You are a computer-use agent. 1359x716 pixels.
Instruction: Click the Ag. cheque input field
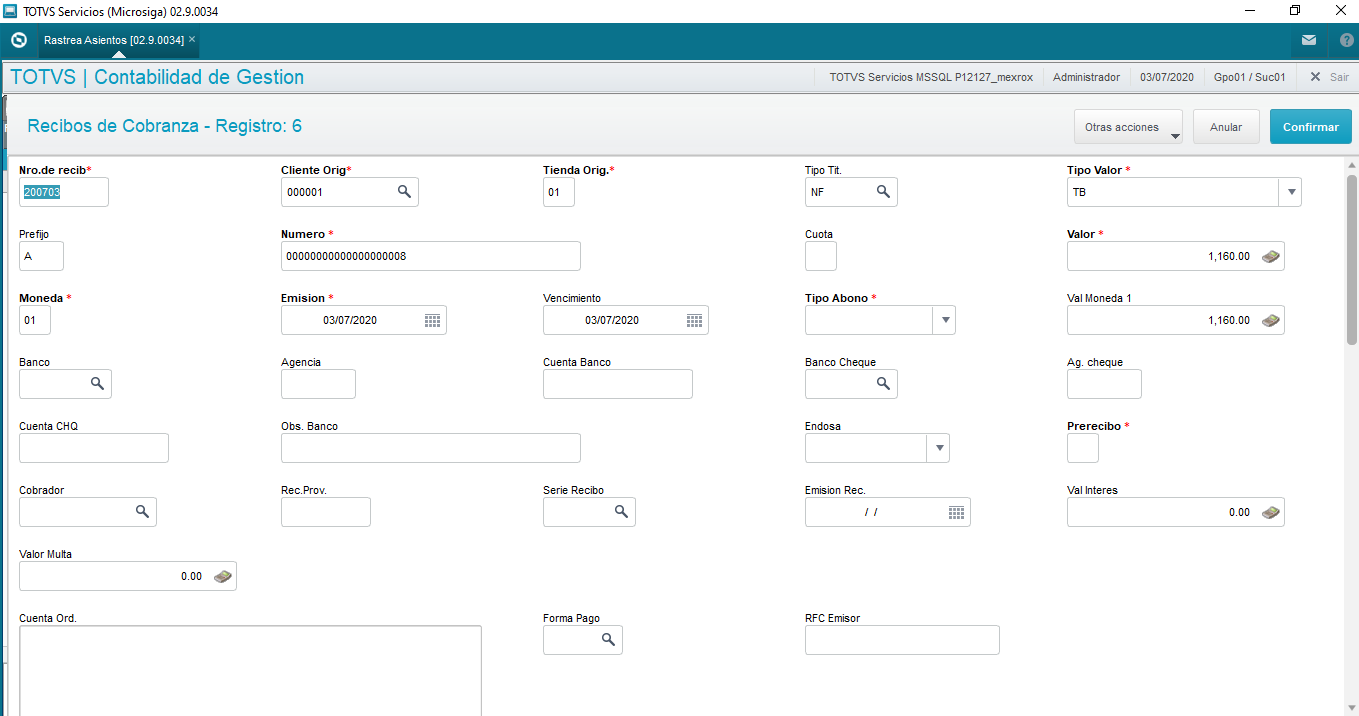[1104, 384]
